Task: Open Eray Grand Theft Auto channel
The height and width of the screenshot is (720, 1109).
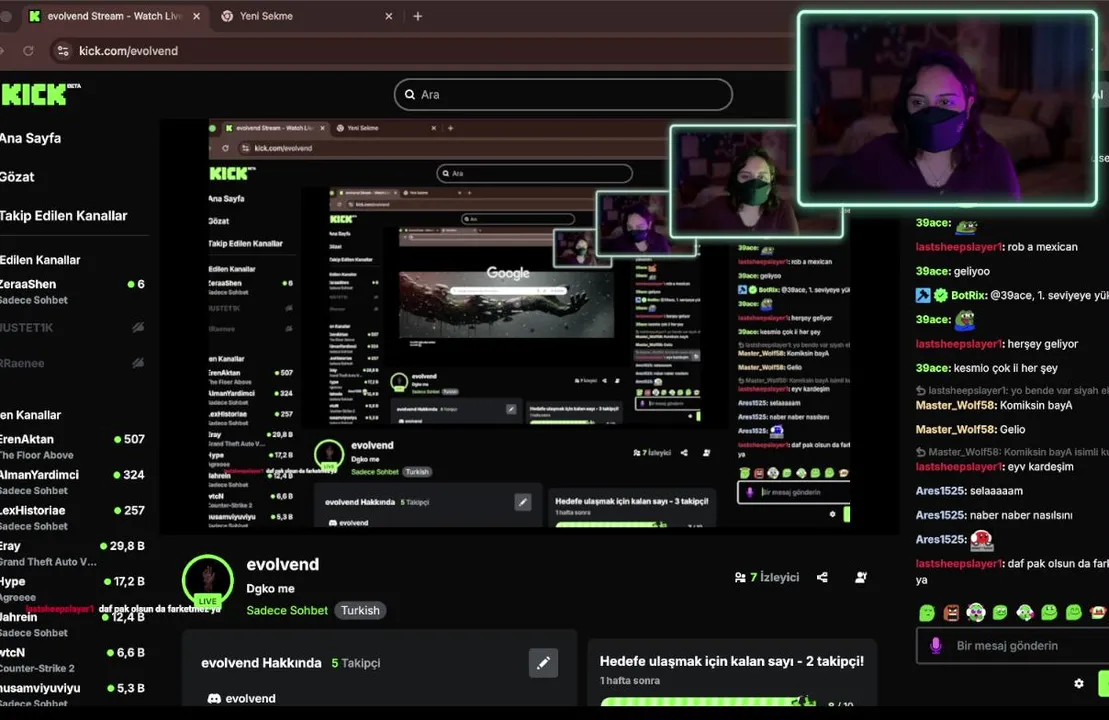Action: 72,553
